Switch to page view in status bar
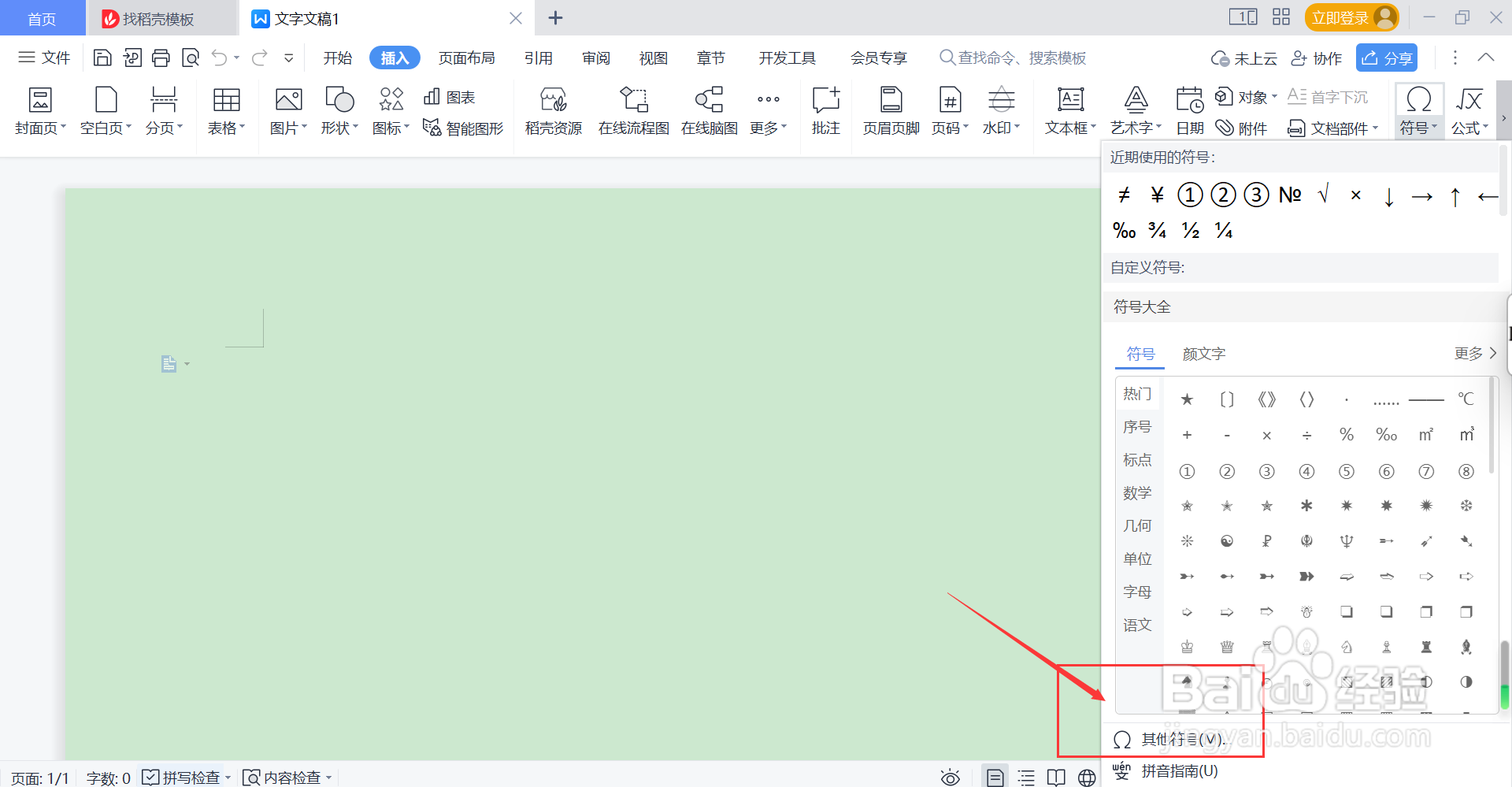Screen dimensions: 1512x787 (x=995, y=778)
